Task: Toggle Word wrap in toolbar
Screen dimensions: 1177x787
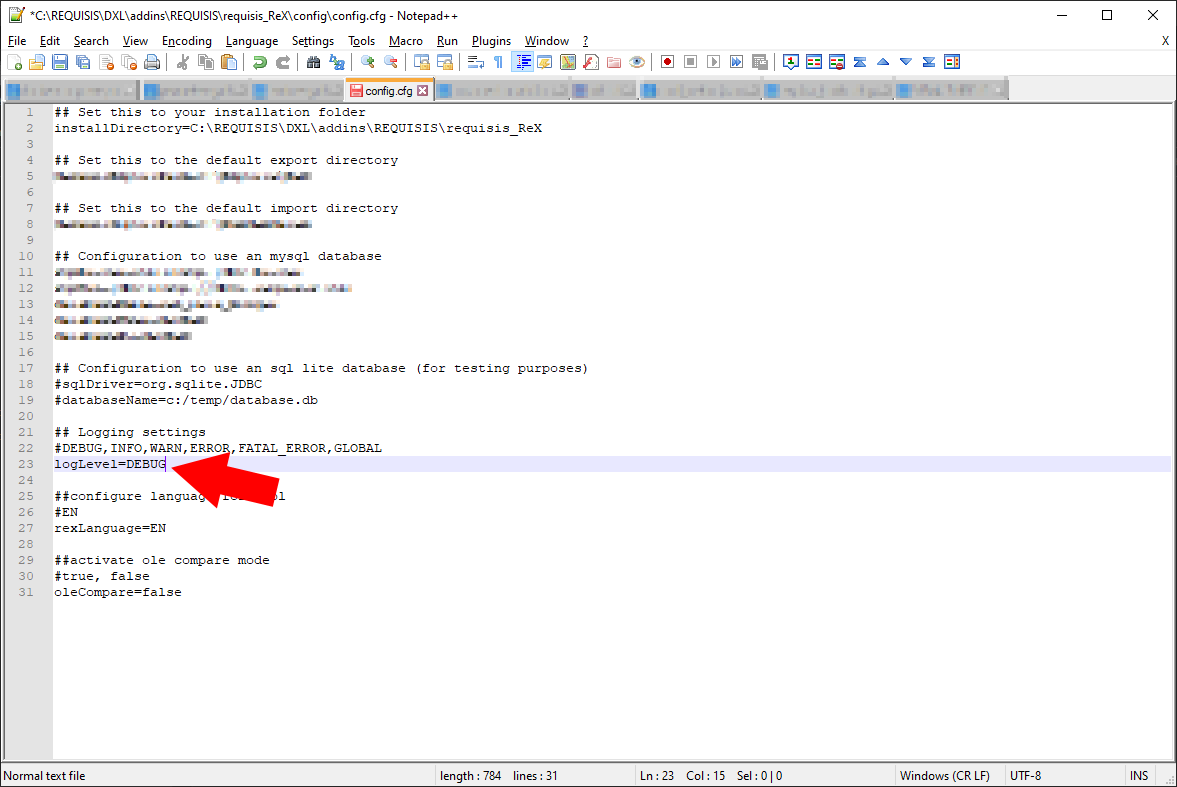Action: [476, 62]
